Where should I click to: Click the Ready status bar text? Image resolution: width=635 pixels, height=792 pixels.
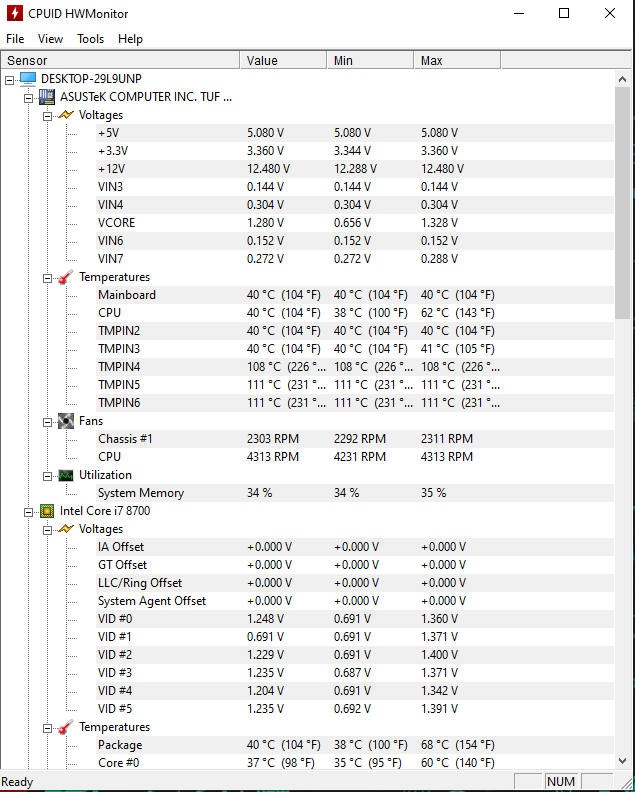point(17,782)
